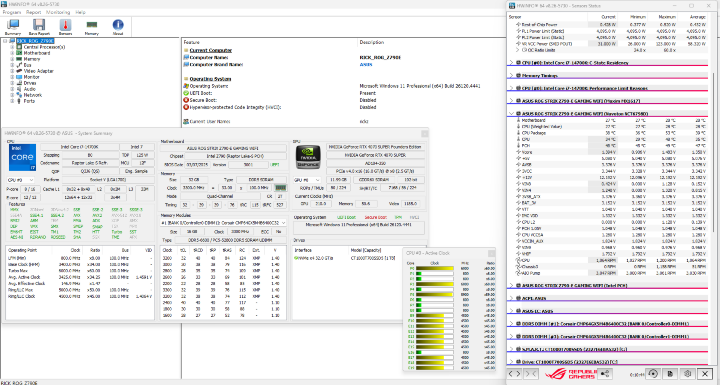The image size is (720, 385).
Task: Click the P0 core clock bar
Action: (434, 268)
